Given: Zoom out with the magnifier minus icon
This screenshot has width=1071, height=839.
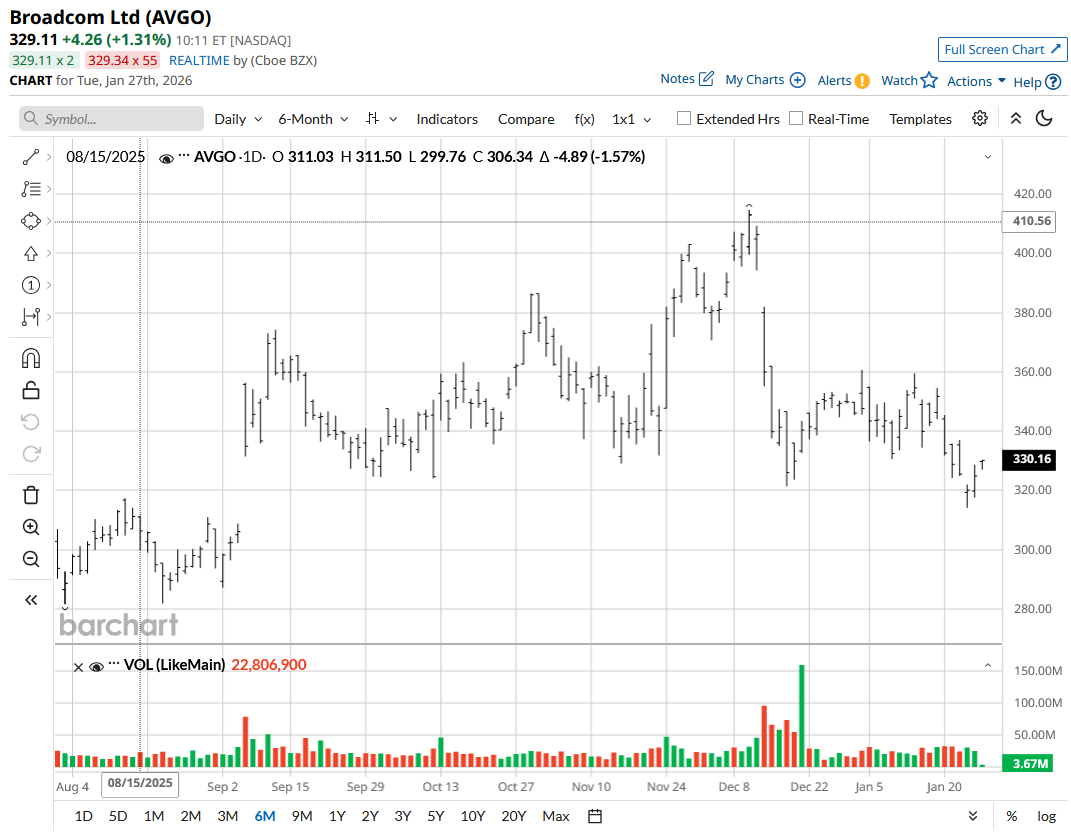Looking at the screenshot, I should (31, 559).
